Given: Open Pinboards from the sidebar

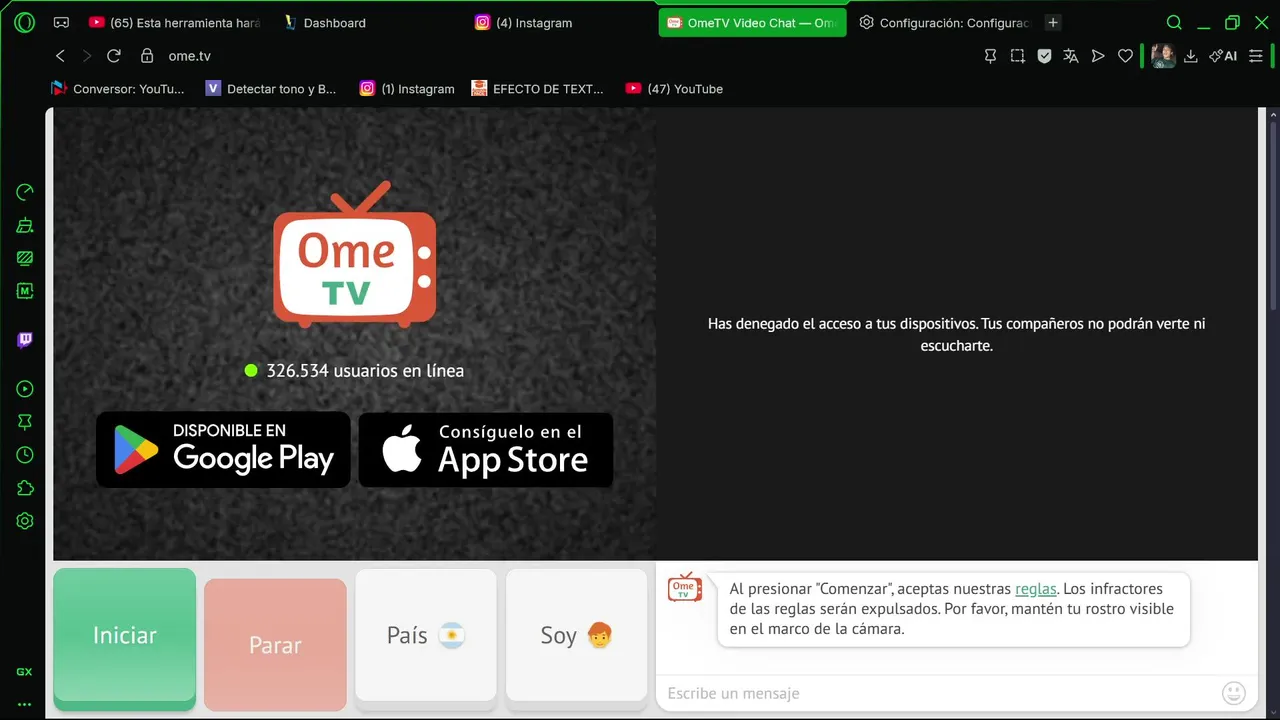Looking at the screenshot, I should coord(25,422).
